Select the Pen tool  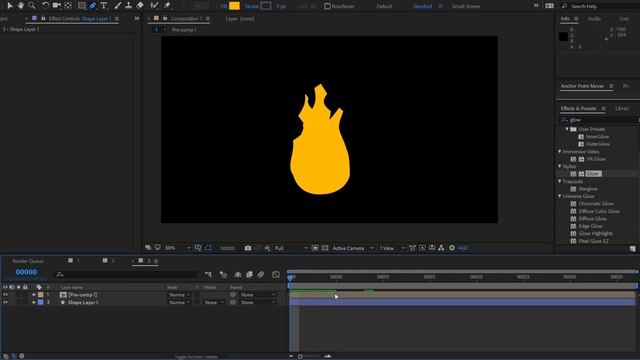tap(93, 5)
